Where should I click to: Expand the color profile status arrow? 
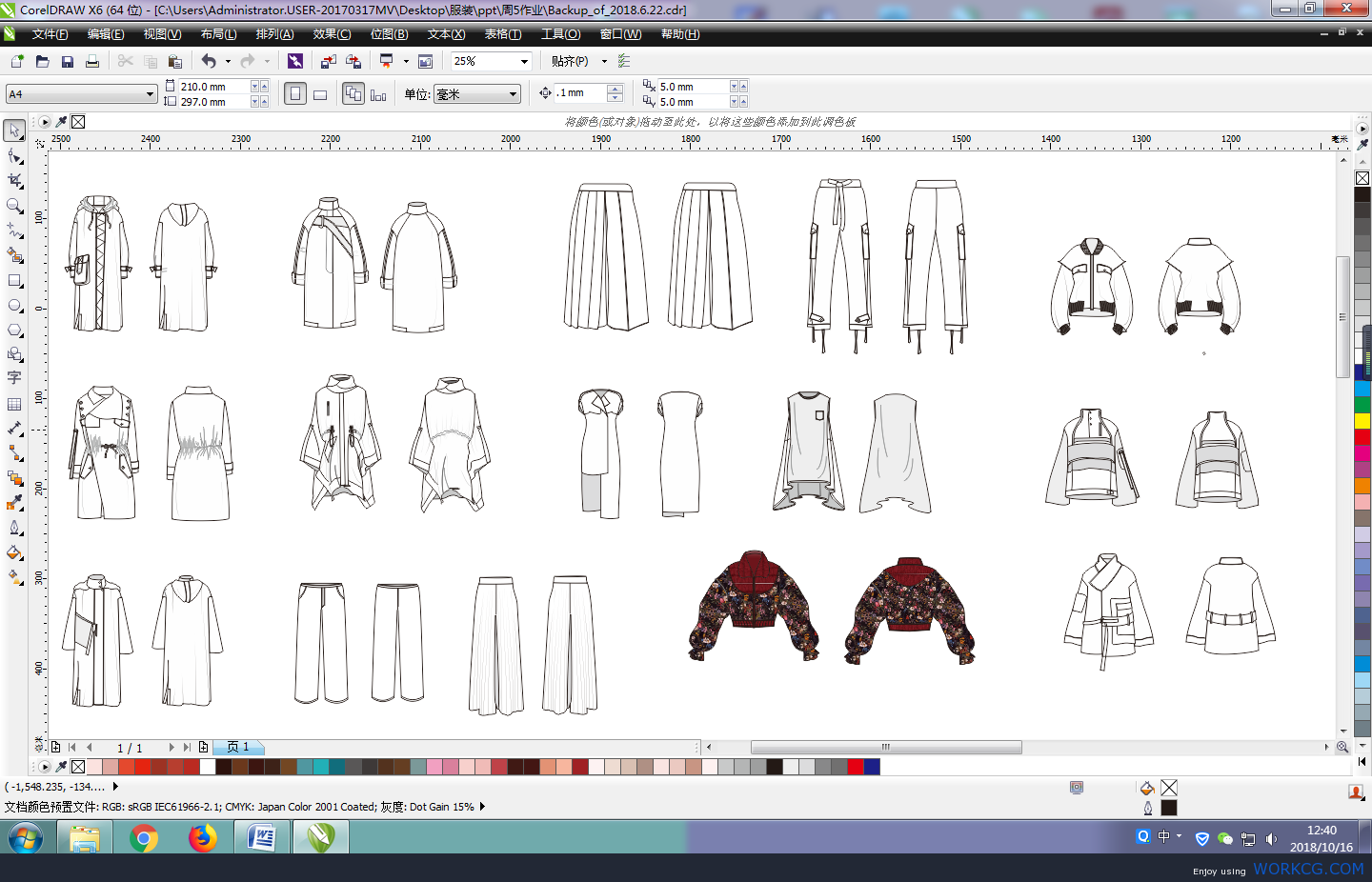point(482,807)
